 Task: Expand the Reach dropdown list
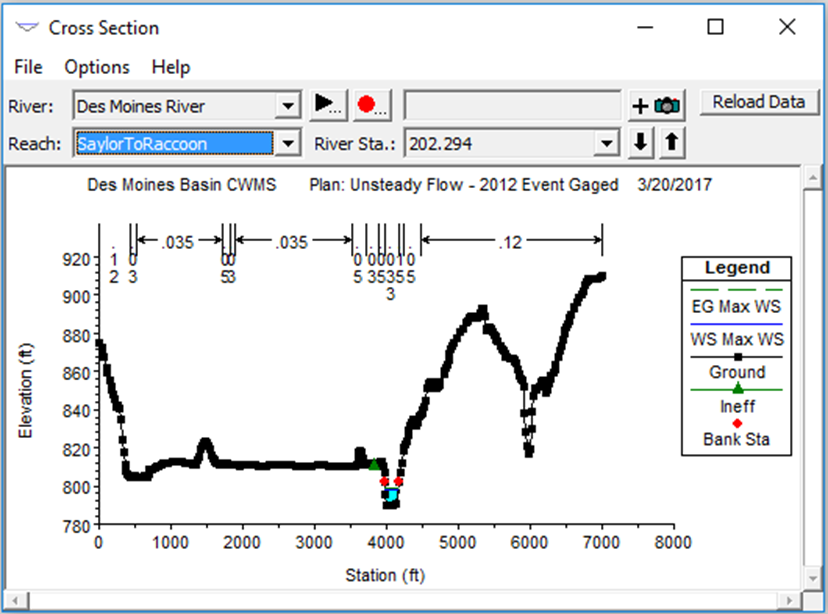point(288,143)
